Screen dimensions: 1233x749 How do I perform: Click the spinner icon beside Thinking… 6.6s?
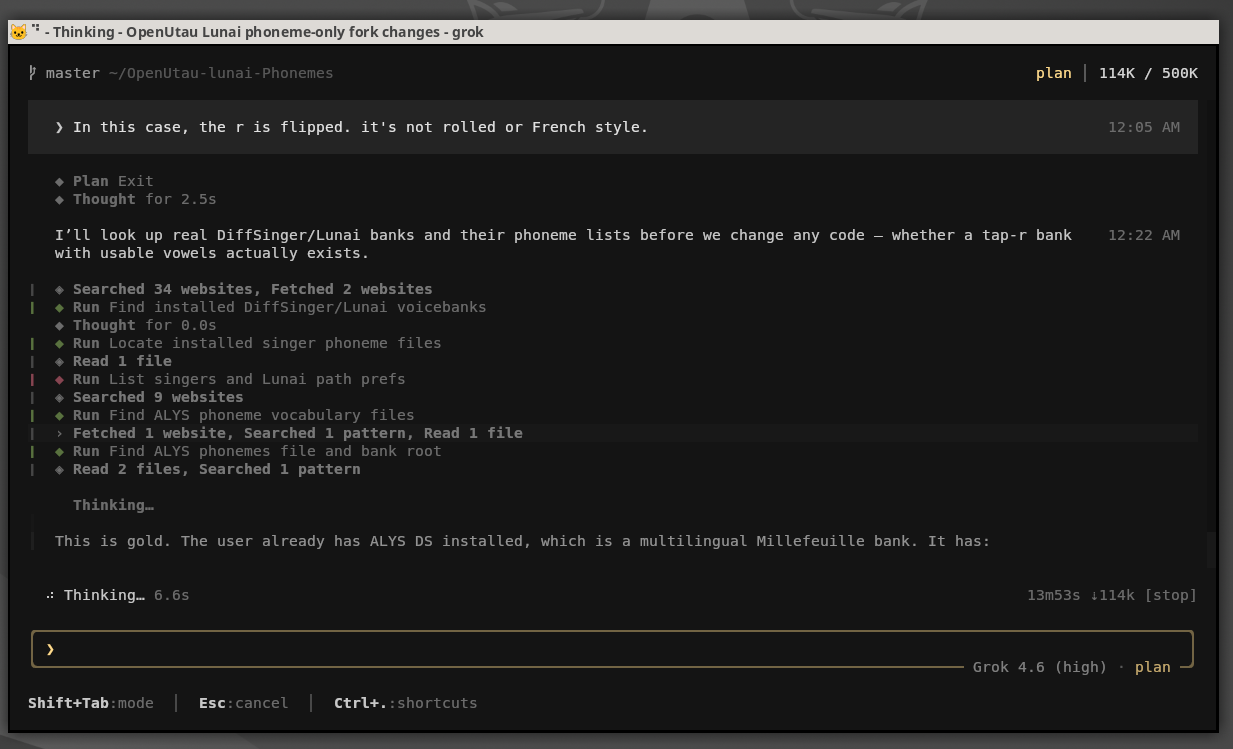50,595
